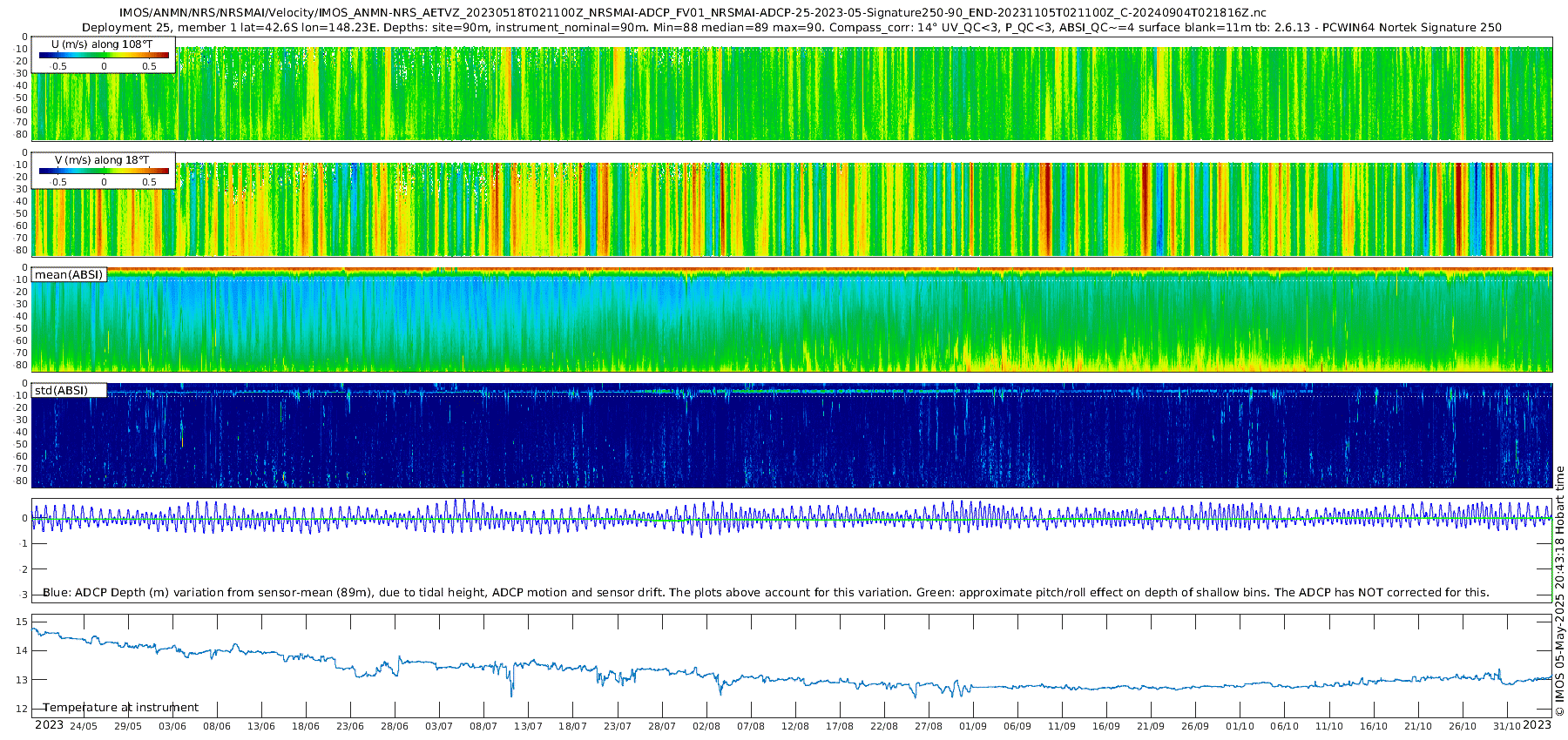Select the mean(ABSI) panel label

[x=69, y=275]
